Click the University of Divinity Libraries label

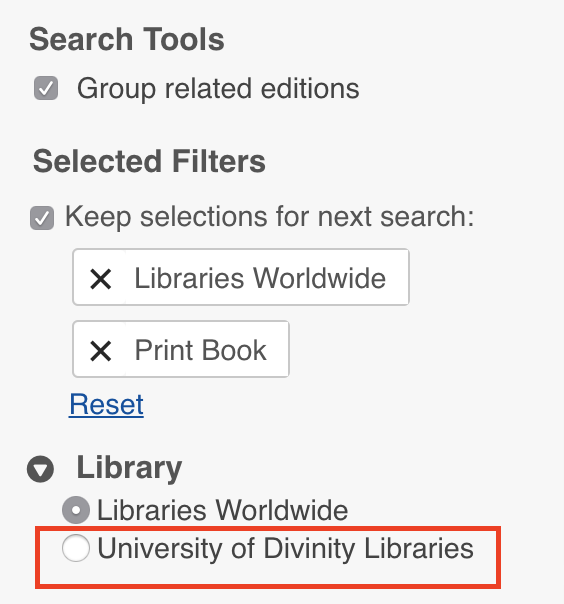coord(285,548)
